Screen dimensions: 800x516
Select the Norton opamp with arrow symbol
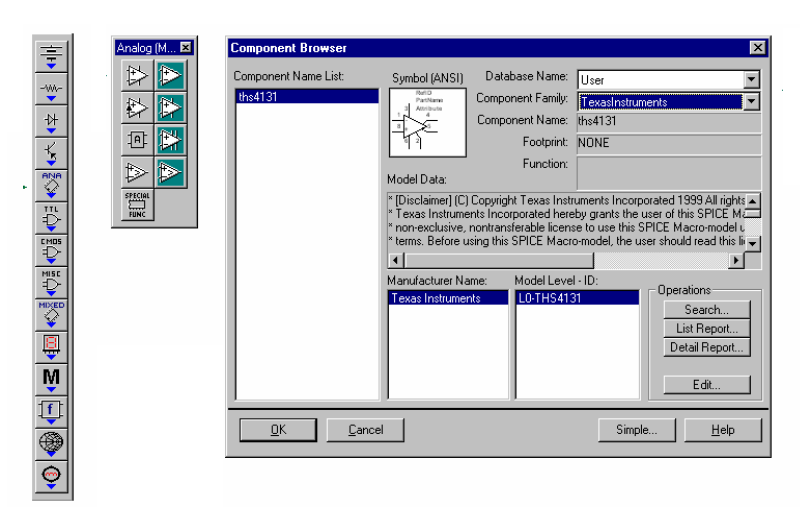click(x=137, y=108)
